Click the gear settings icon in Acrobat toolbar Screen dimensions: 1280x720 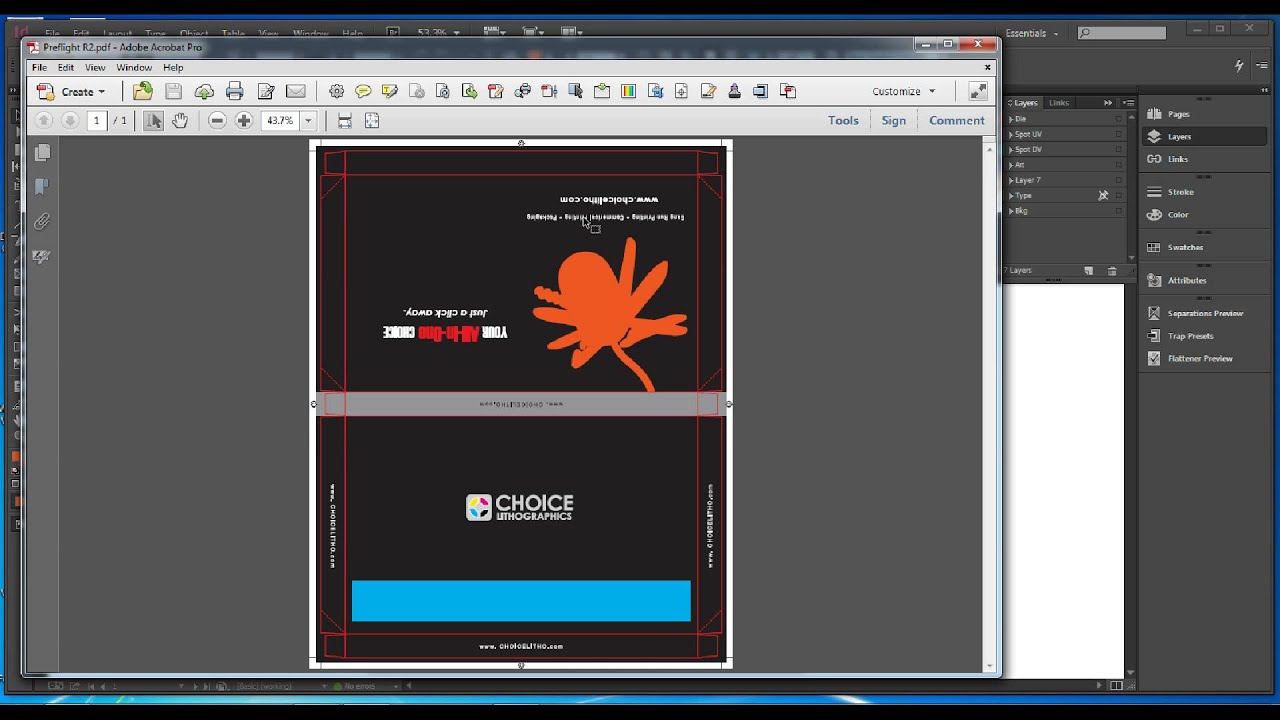pyautogui.click(x=336, y=91)
